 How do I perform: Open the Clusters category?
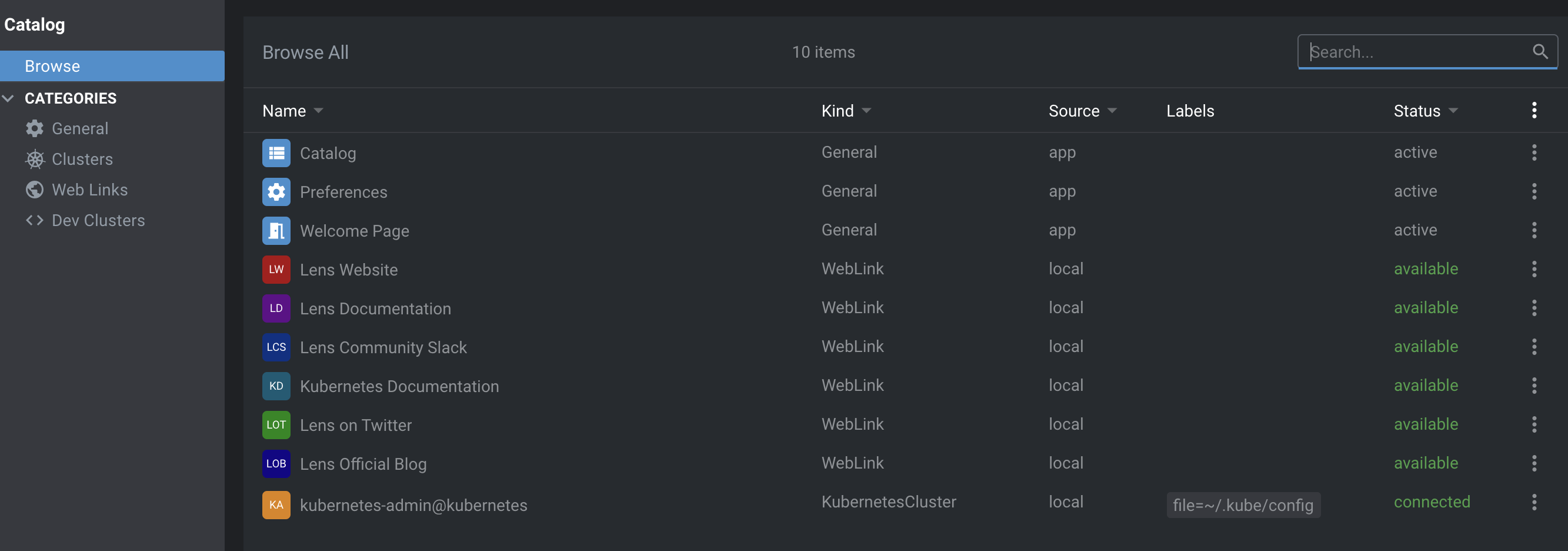(82, 159)
